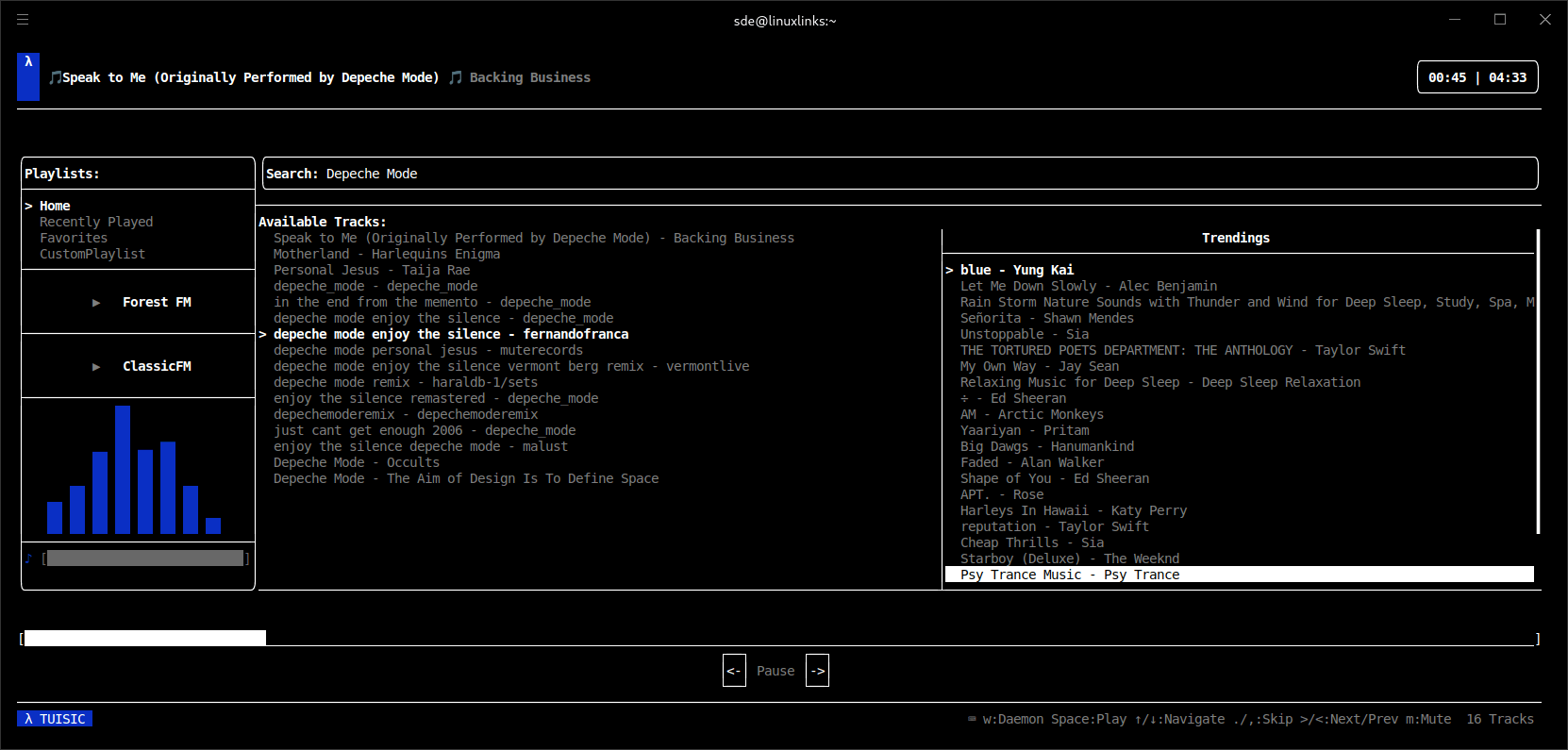Image resolution: width=1568 pixels, height=750 pixels.
Task: Open the Favorites playlist
Action: click(74, 238)
